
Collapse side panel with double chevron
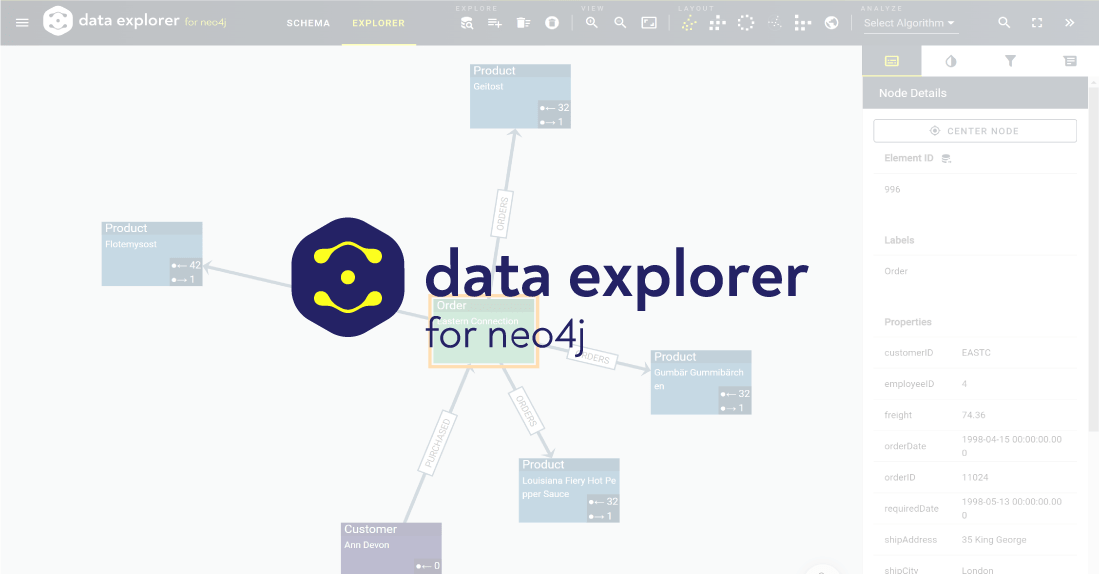click(x=1070, y=23)
